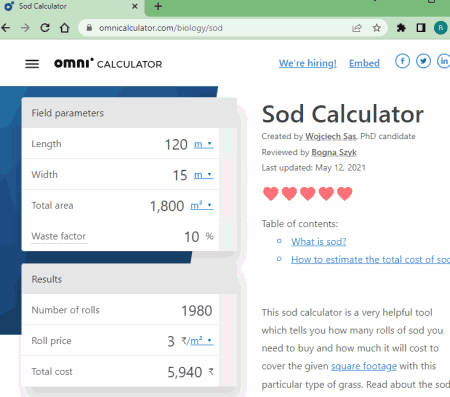Go forward with the browser forward arrow
This screenshot has height=397, width=450.
click(x=25, y=28)
